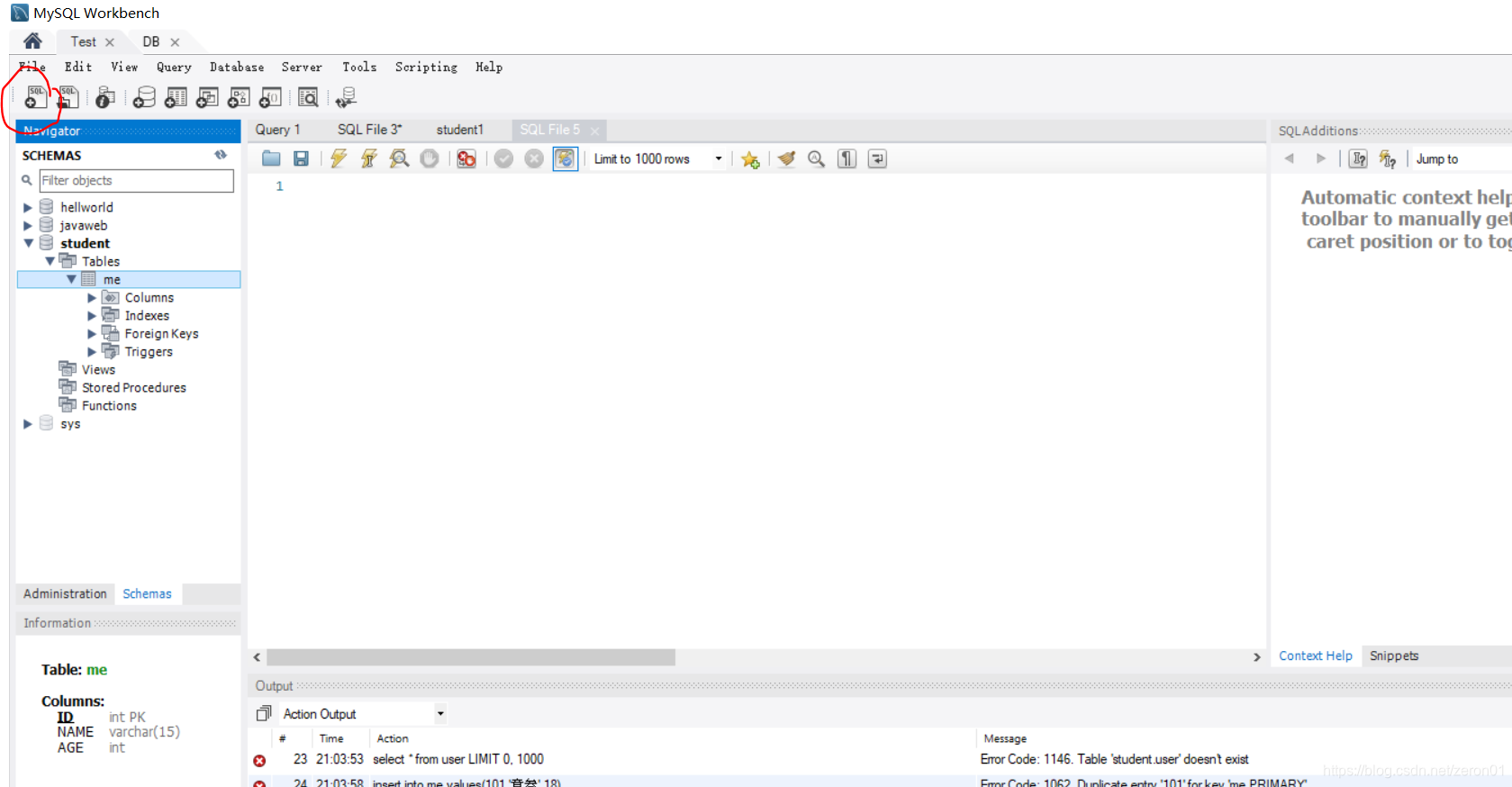Image resolution: width=1512 pixels, height=787 pixels.
Task: Execute statement under cursor icon
Action: pos(369,158)
